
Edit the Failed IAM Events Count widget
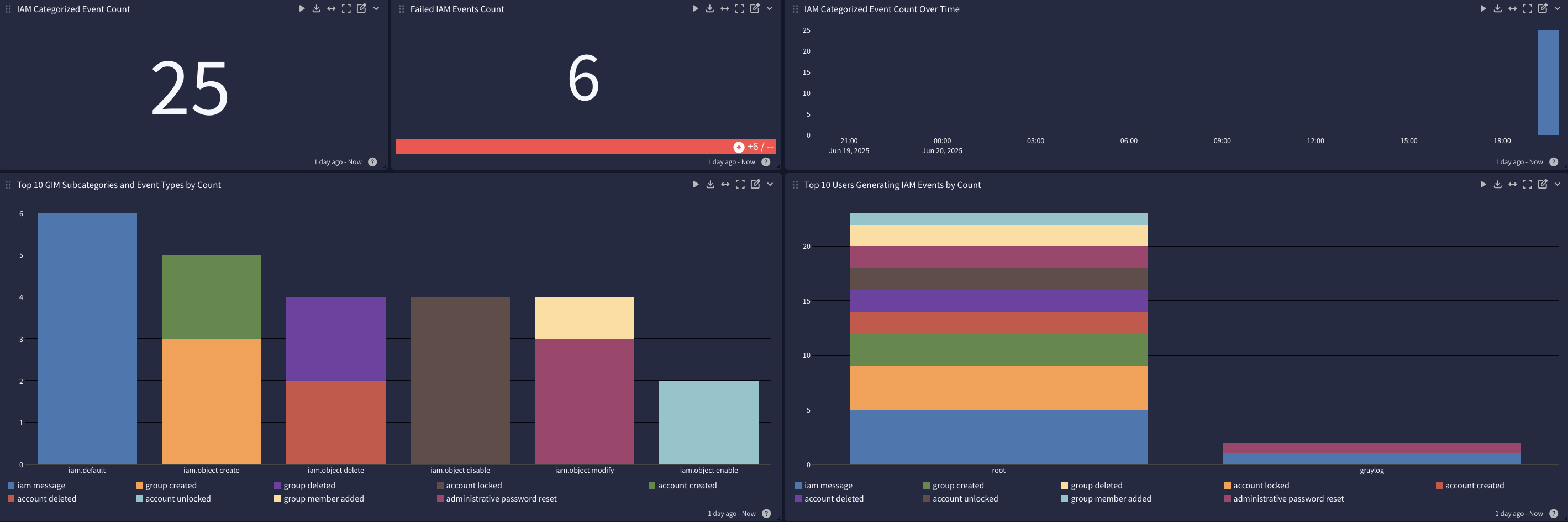coord(755,8)
